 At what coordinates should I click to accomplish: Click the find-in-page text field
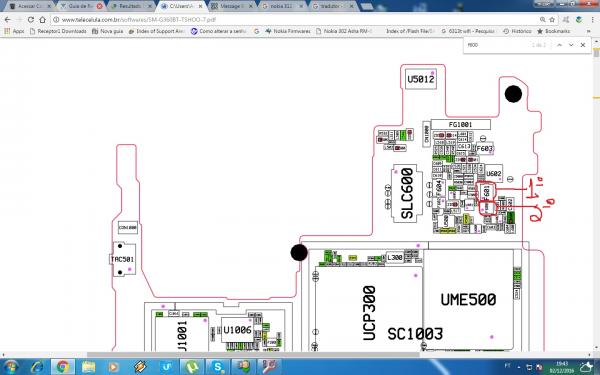497,45
